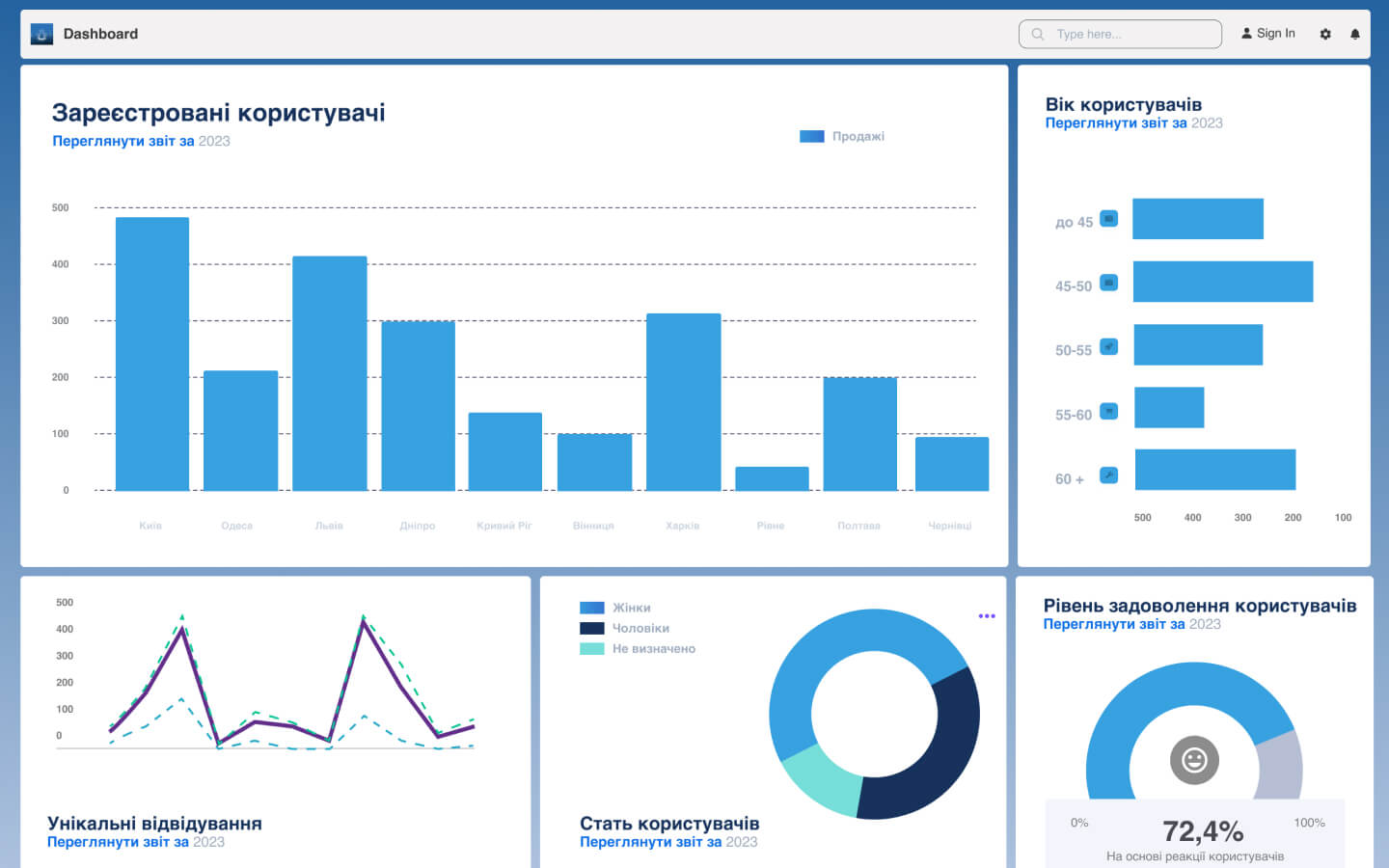1389x868 pixels.
Task: Toggle the Продажі legend swatch
Action: click(812, 136)
